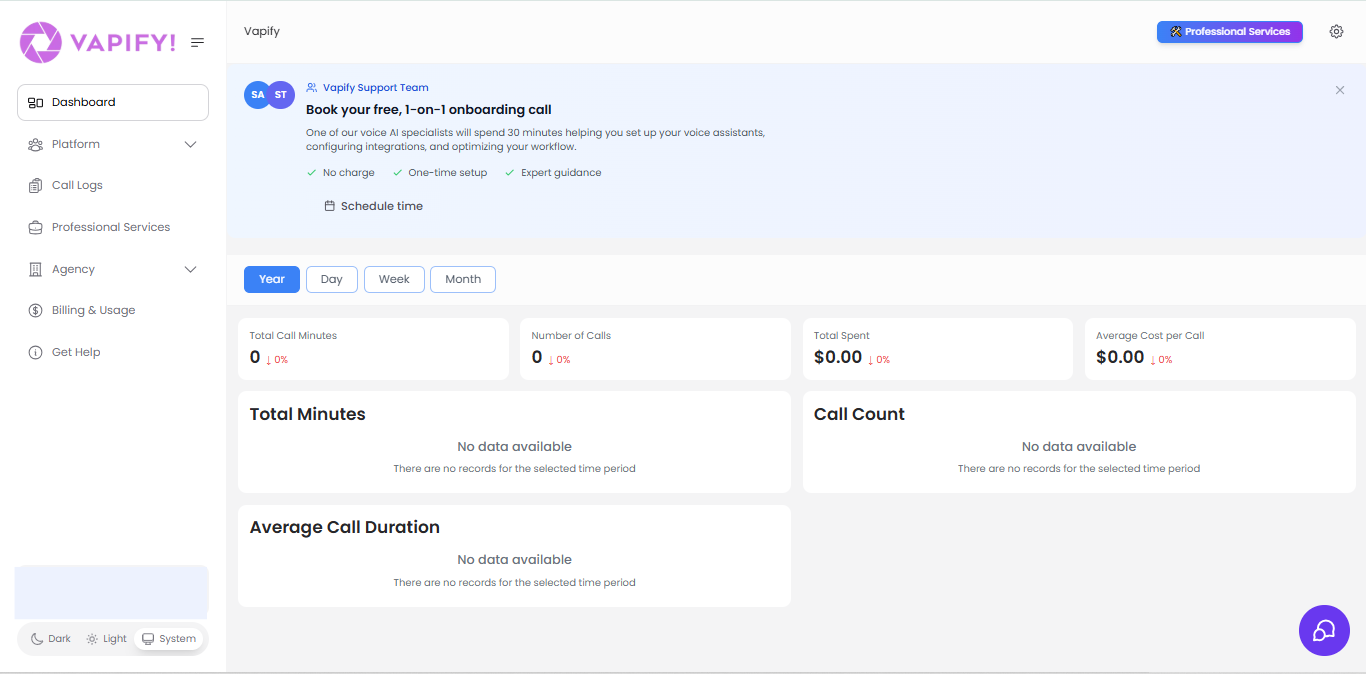The image size is (1366, 674).
Task: Open the Get Help page
Action: click(113, 352)
